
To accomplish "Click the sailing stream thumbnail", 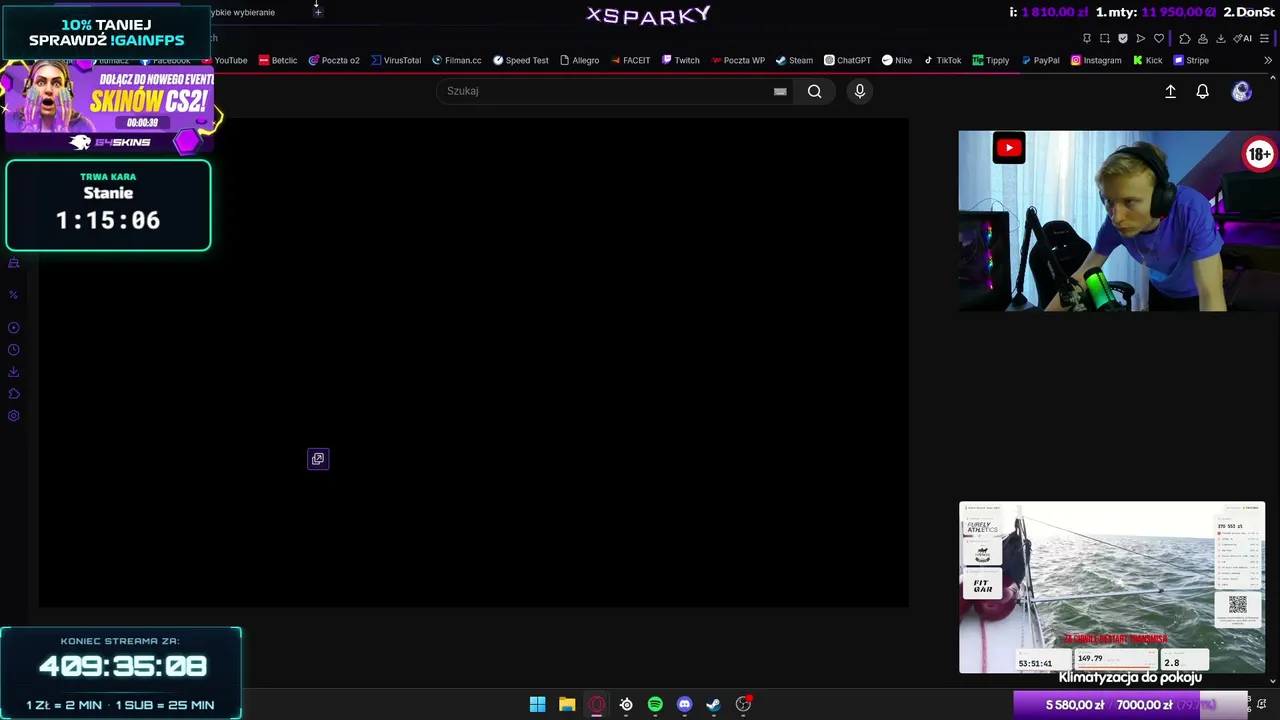I will click(1112, 587).
